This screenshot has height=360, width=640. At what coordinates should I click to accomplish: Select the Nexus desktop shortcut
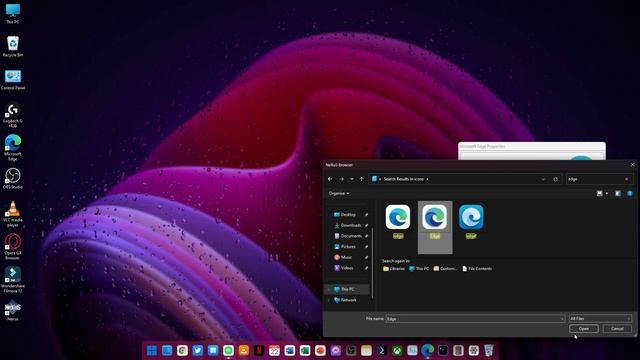tap(13, 311)
